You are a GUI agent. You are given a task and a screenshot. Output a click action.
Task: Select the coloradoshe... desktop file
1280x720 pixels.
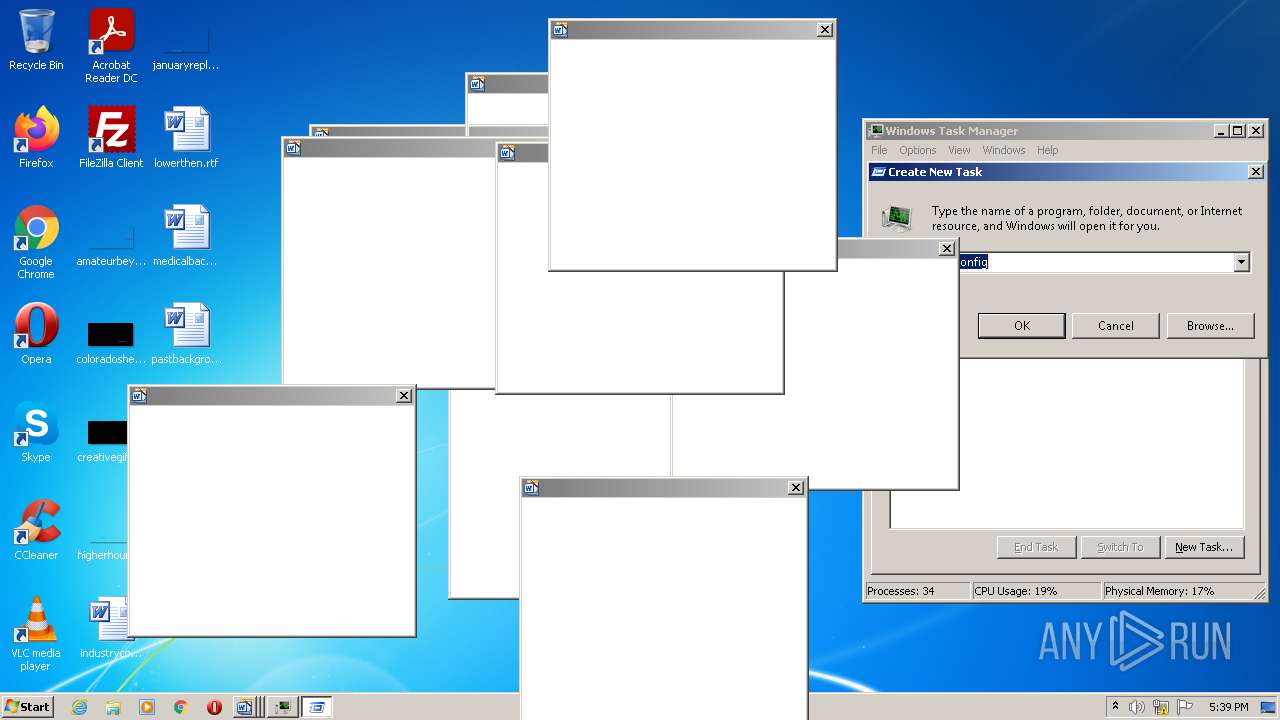click(x=111, y=341)
